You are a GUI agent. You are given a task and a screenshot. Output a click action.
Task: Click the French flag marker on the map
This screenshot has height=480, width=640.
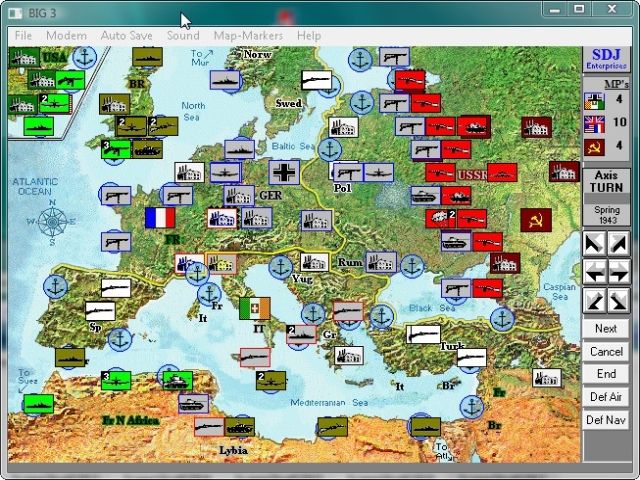point(159,218)
